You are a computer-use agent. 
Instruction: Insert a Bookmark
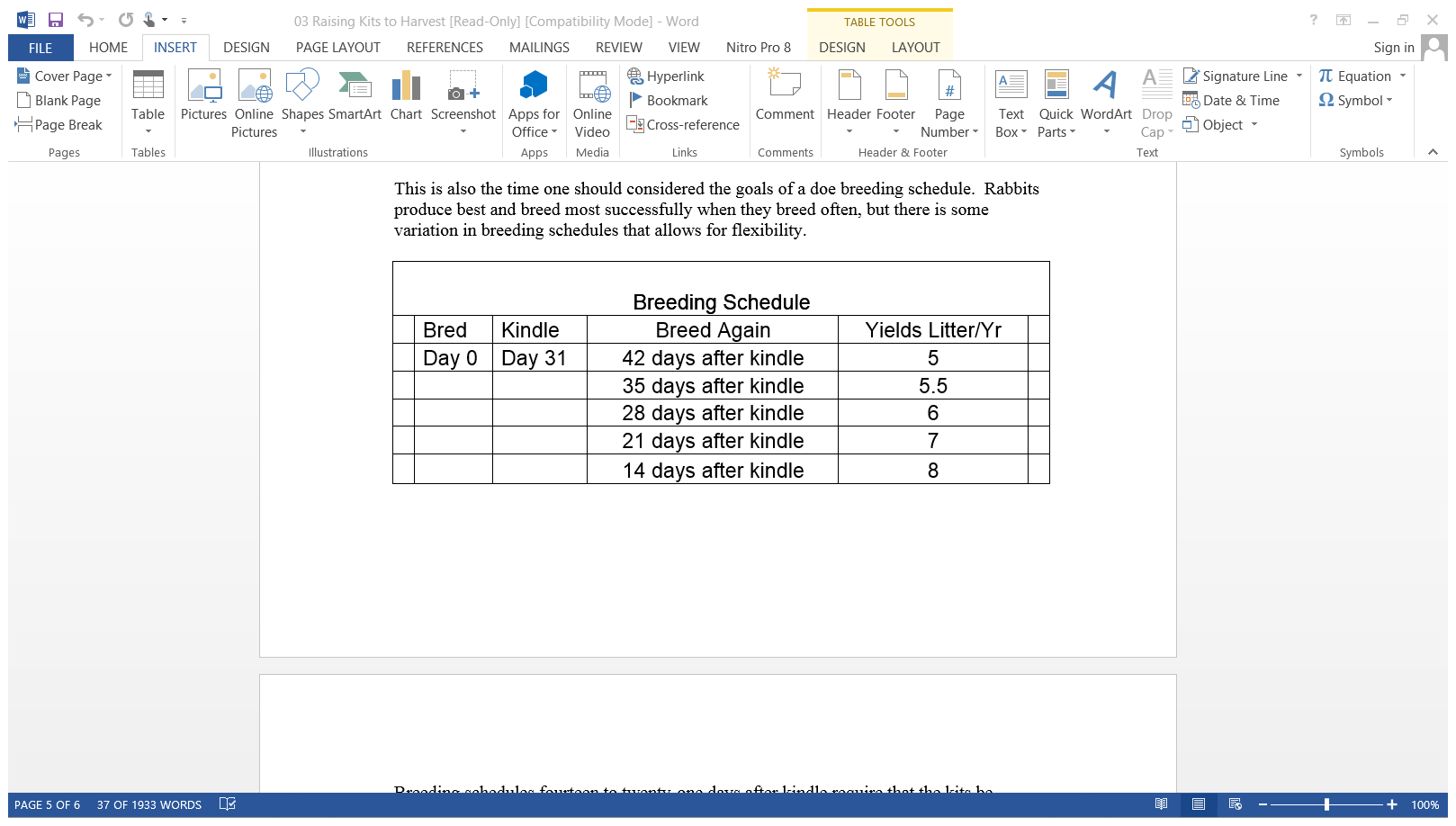669,101
